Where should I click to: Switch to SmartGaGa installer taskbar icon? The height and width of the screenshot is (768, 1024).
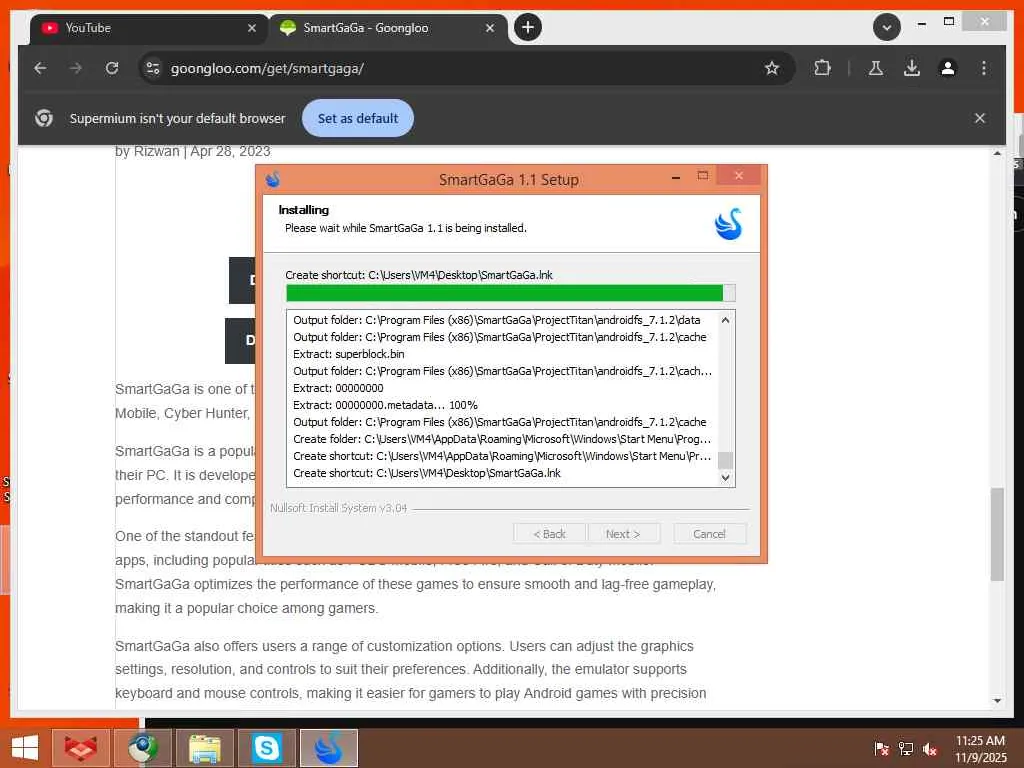328,748
